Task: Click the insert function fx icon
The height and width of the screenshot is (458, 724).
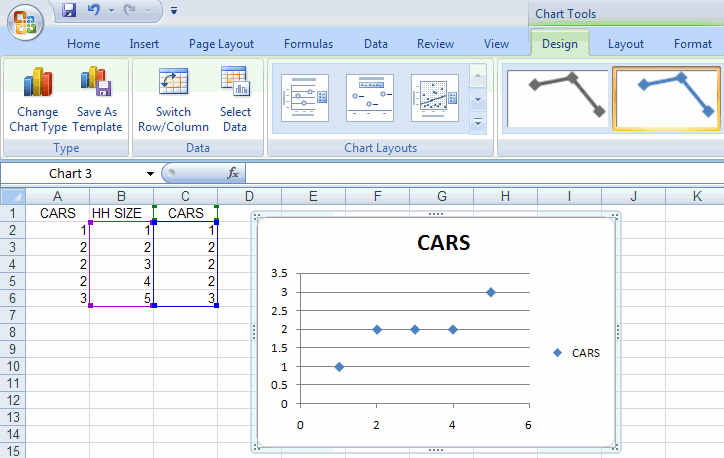Action: 233,173
